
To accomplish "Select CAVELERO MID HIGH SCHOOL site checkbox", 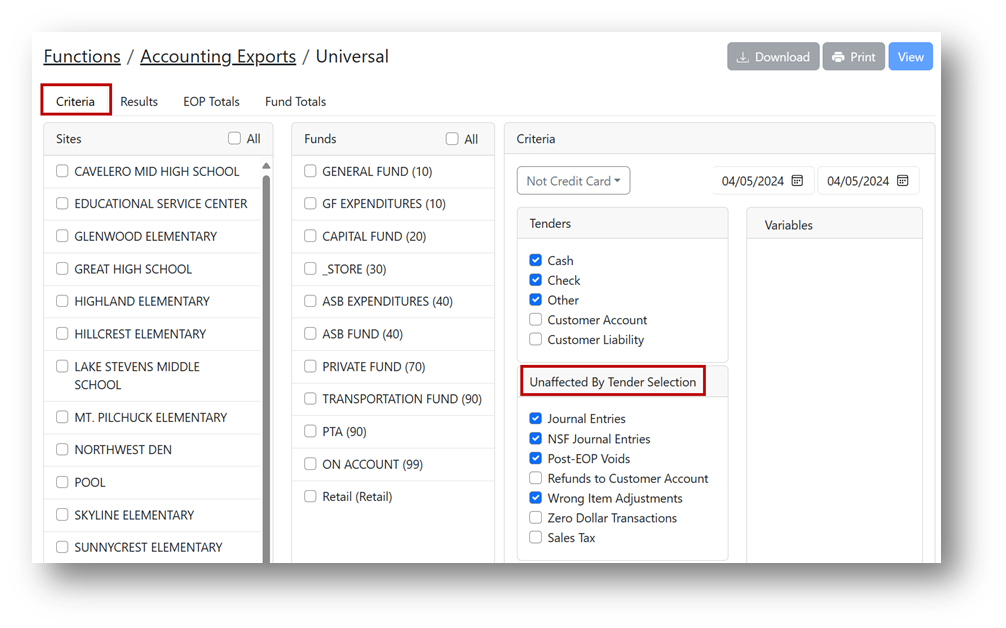I will click(x=62, y=171).
